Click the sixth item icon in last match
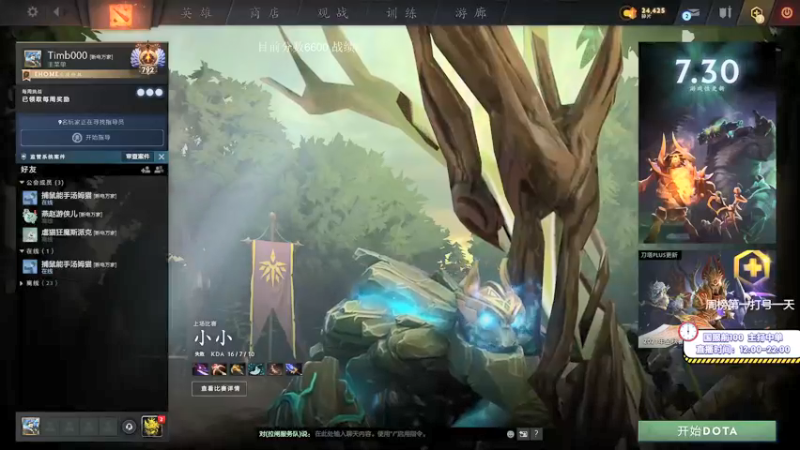Viewport: 800px width, 450px height. (293, 369)
